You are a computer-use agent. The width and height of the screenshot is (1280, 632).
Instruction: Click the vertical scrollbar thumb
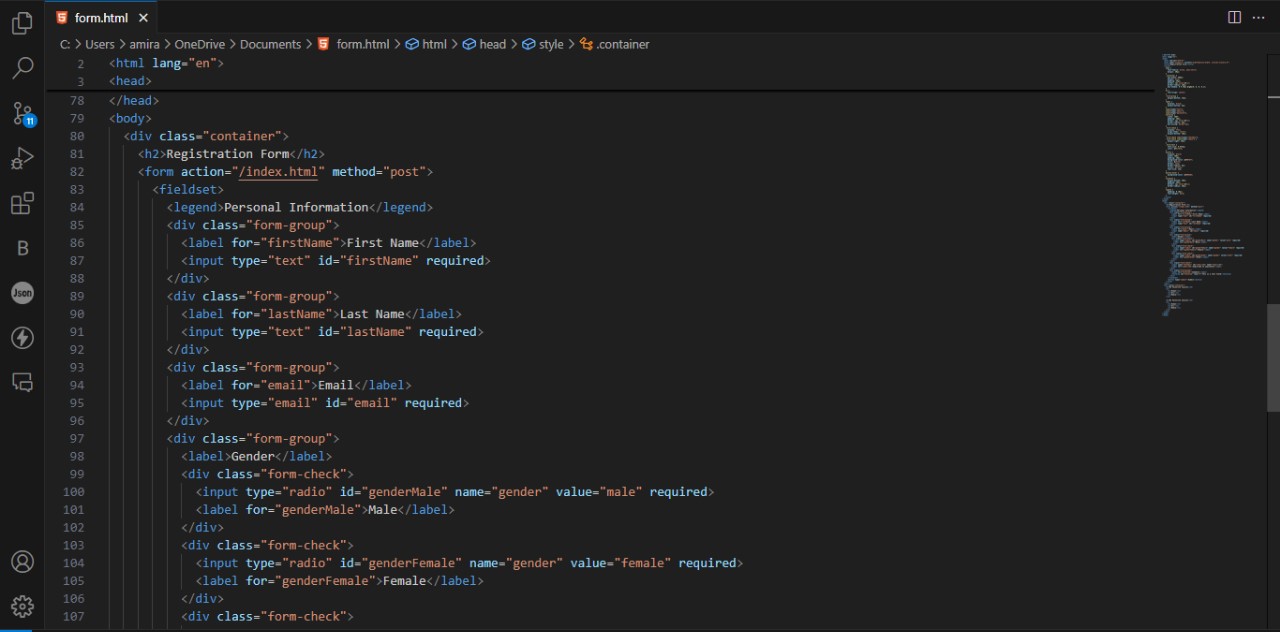click(x=1273, y=358)
